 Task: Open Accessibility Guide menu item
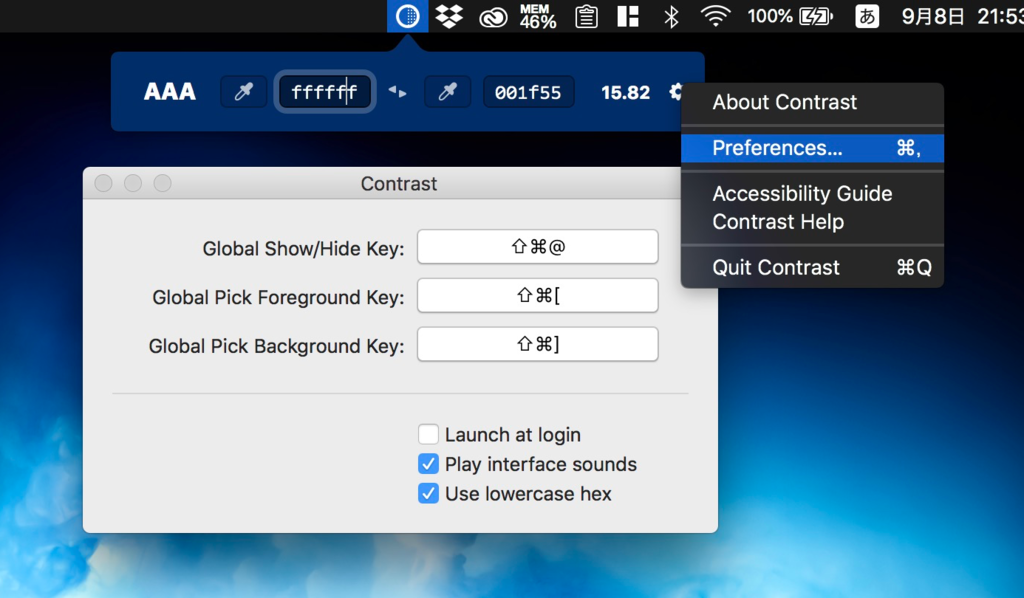(812, 194)
